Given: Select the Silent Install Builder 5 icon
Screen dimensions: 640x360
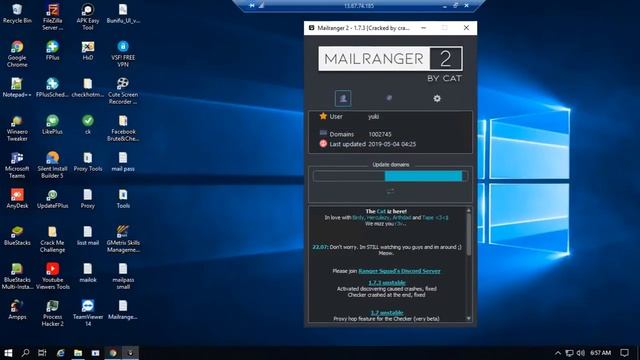Looking at the screenshot, I should pyautogui.click(x=52, y=165).
